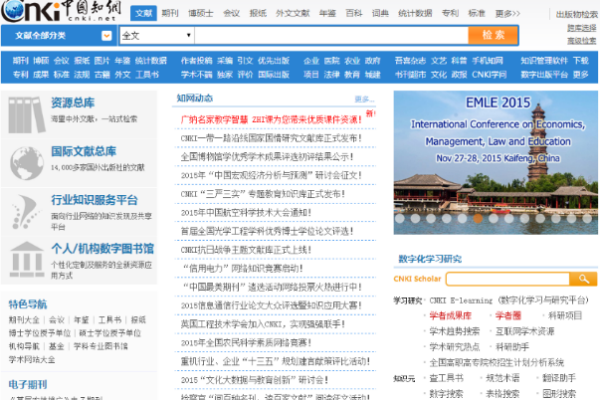Click the CNKI Scholar search field
Image resolution: width=600 pixels, height=400 pixels.
pyautogui.click(x=507, y=279)
